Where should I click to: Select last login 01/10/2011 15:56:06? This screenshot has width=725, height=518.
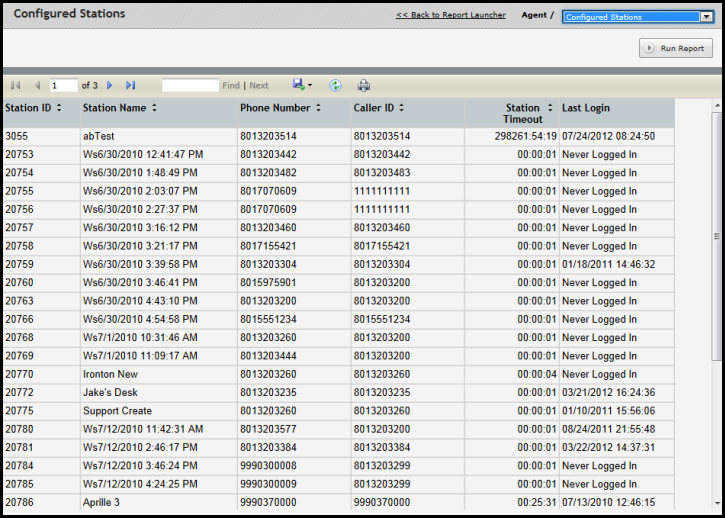tap(608, 411)
